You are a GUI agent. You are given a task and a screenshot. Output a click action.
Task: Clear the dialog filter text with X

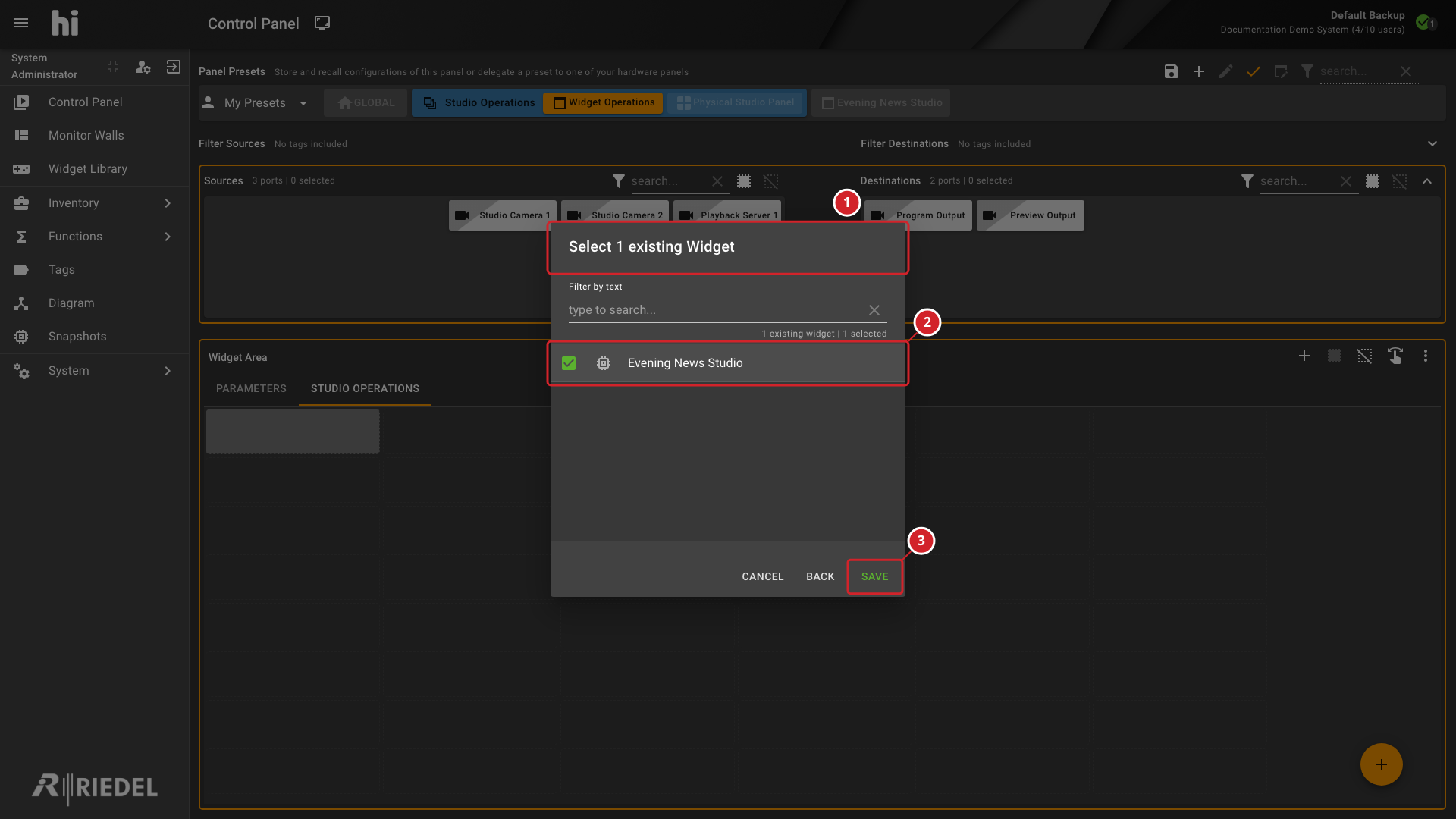click(x=874, y=310)
